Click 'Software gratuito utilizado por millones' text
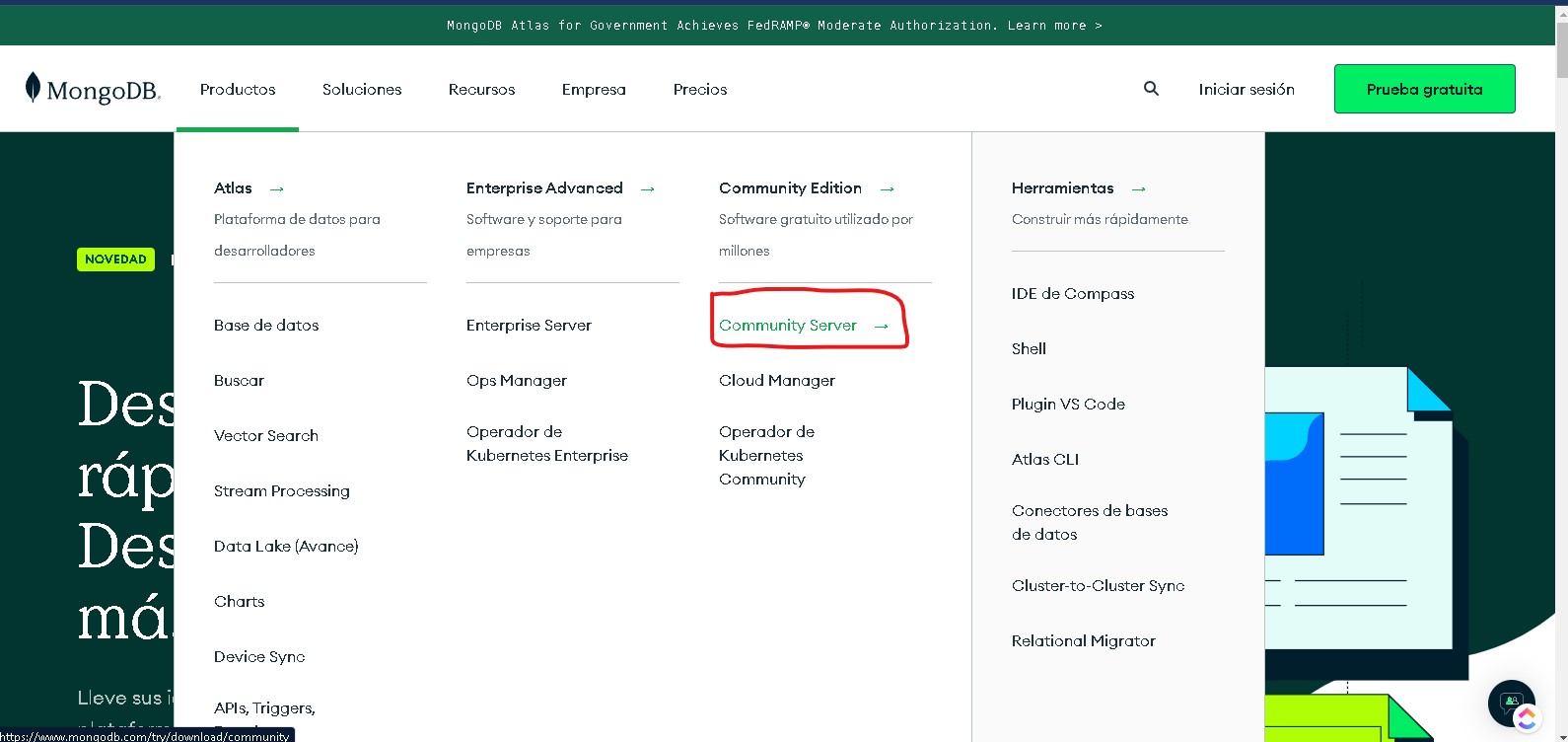 pos(816,235)
